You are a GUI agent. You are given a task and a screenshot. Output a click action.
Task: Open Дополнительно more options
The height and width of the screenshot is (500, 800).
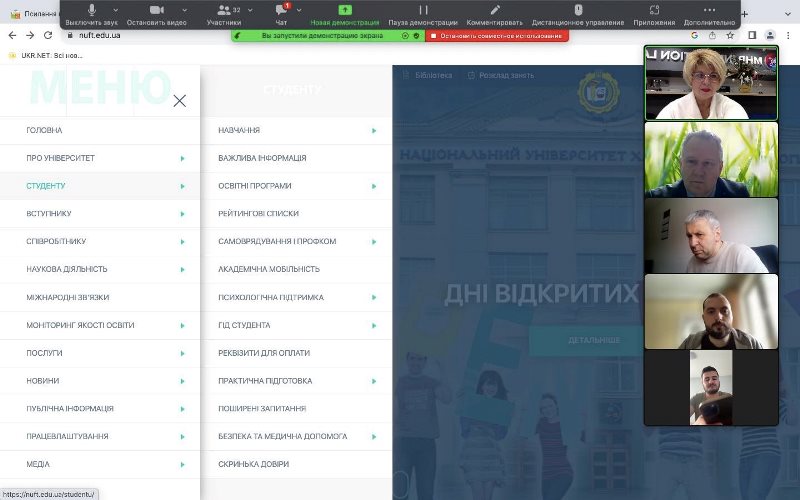[710, 11]
